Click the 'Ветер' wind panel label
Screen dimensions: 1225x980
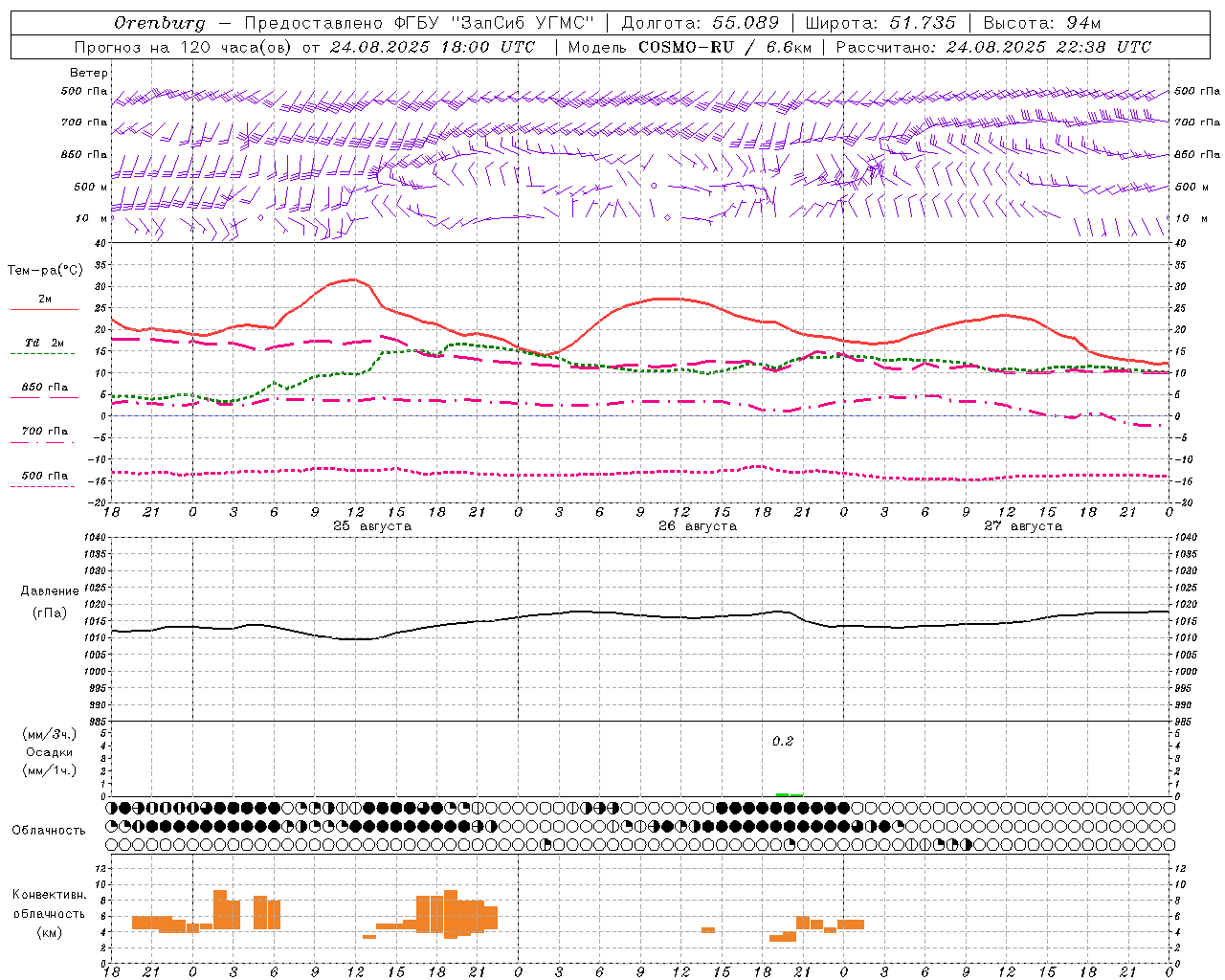pyautogui.click(x=89, y=73)
